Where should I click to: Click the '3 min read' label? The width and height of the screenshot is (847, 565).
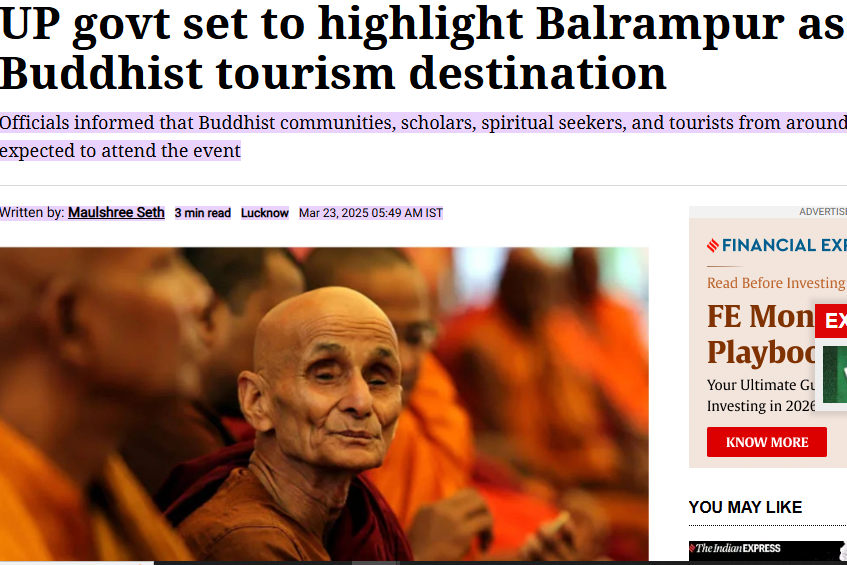pos(203,213)
